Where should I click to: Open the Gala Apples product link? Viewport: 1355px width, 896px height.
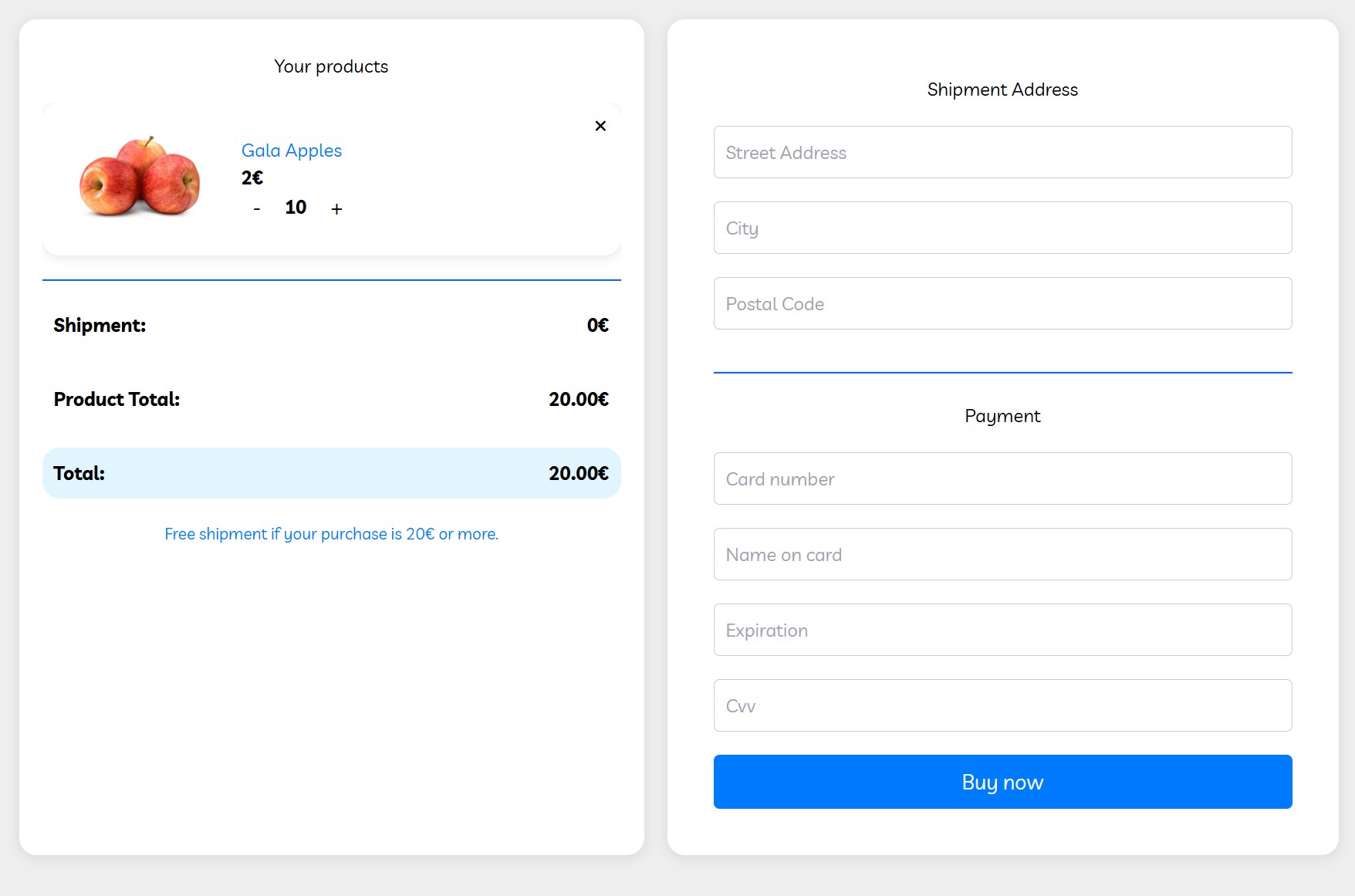[291, 150]
